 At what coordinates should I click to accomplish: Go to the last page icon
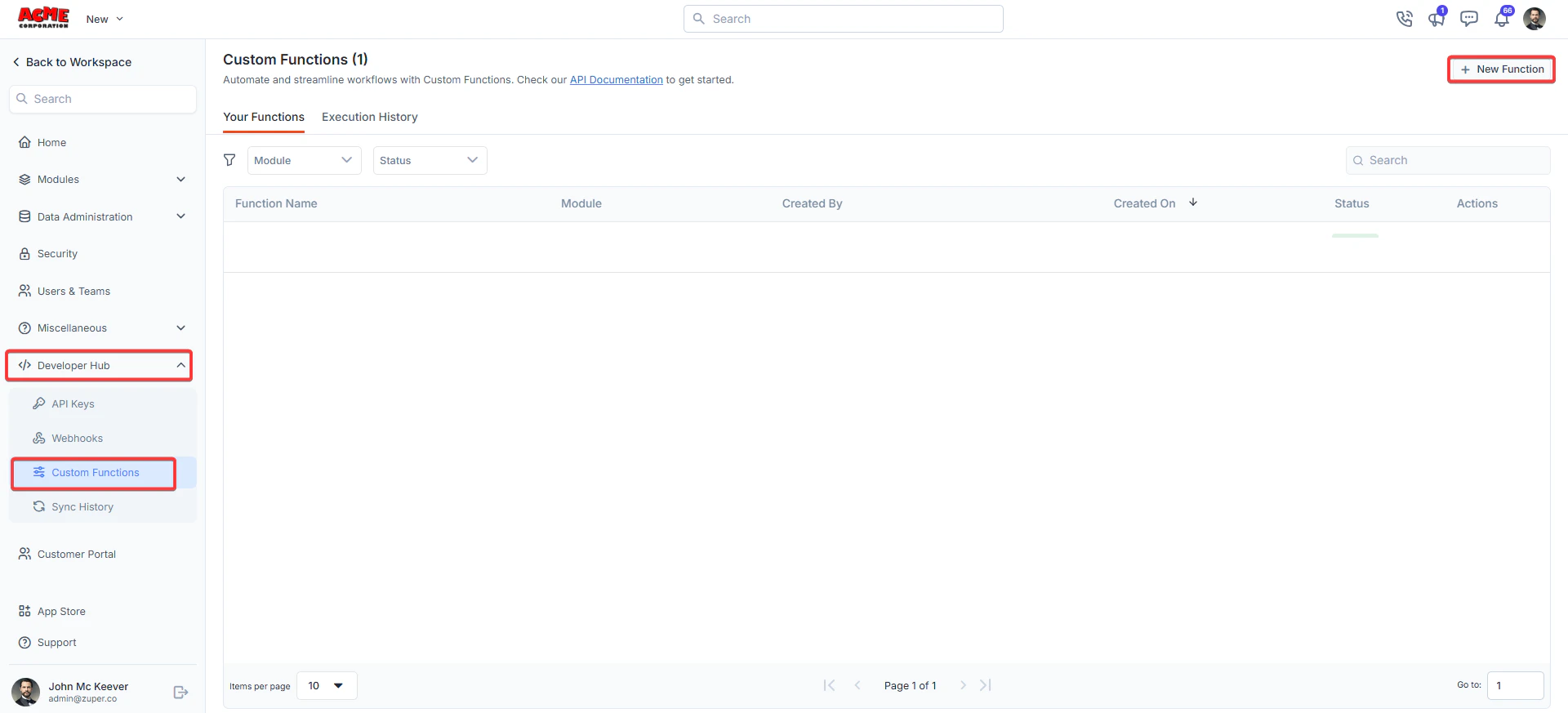[x=986, y=685]
